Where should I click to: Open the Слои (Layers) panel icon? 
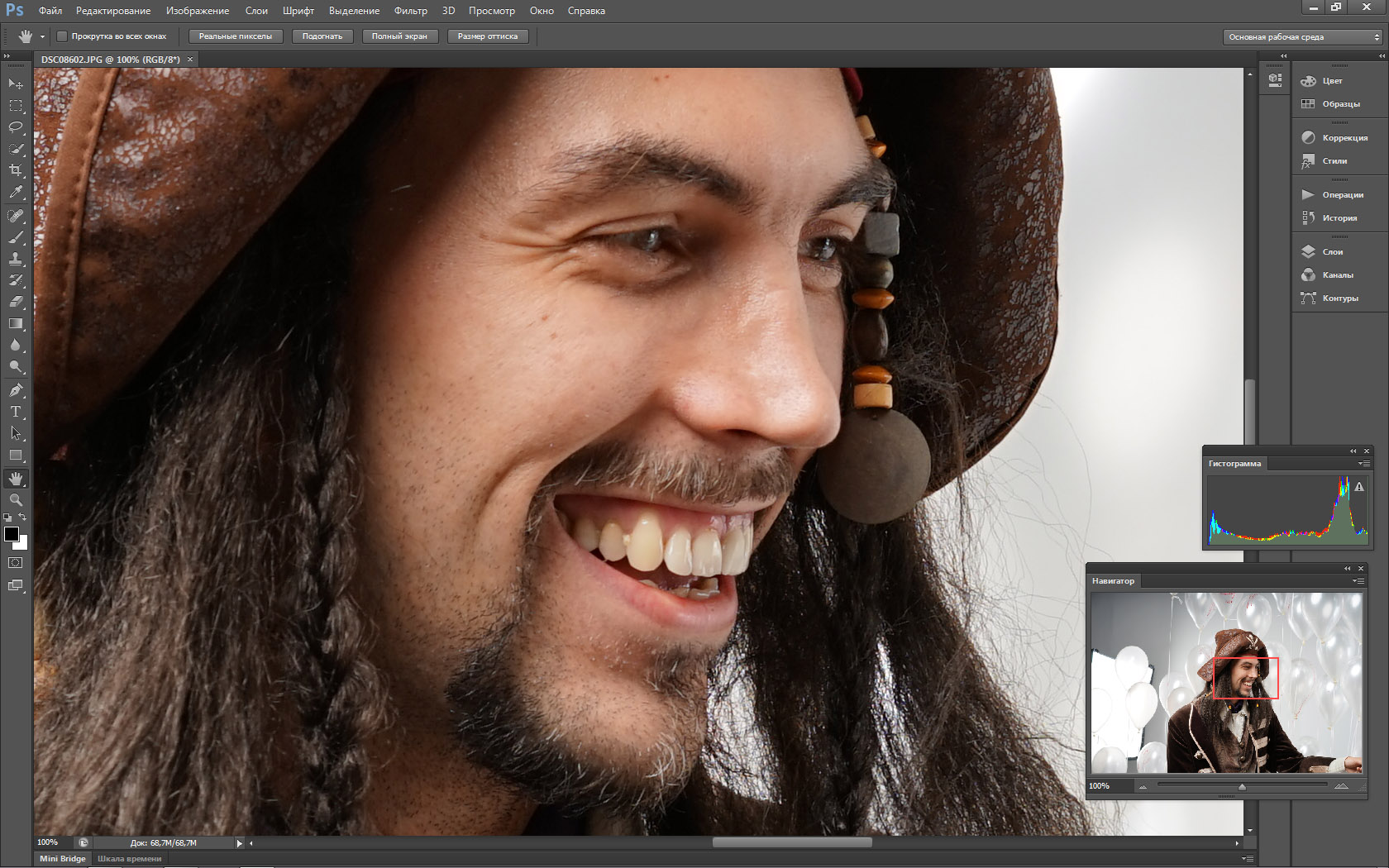(1308, 251)
